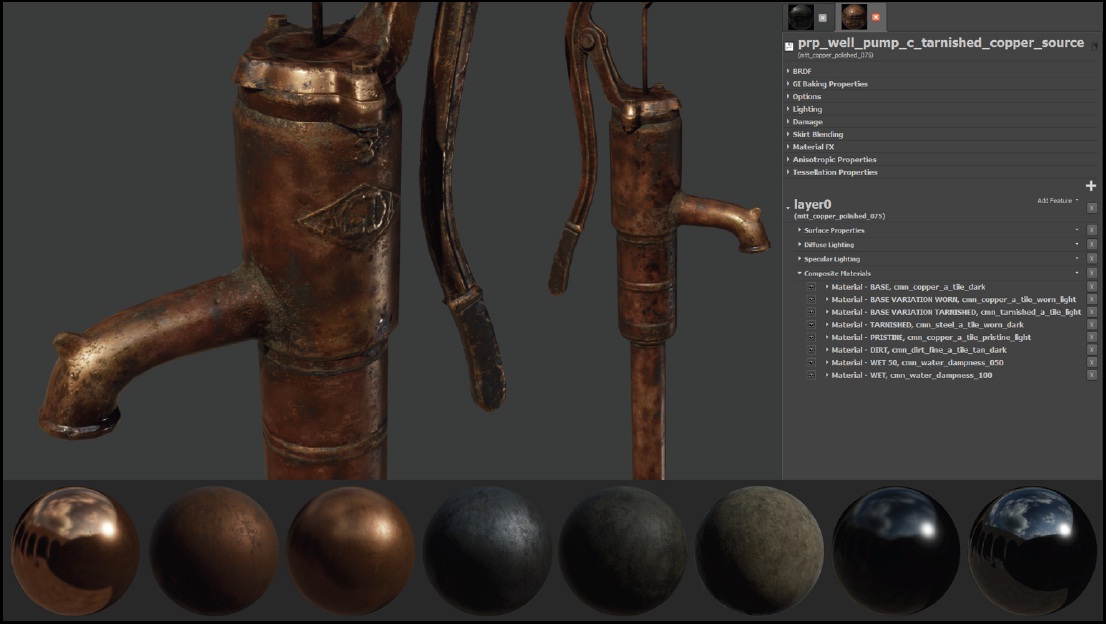1106x624 pixels.
Task: Select the copper sphere material tab
Action: [x=853, y=16]
